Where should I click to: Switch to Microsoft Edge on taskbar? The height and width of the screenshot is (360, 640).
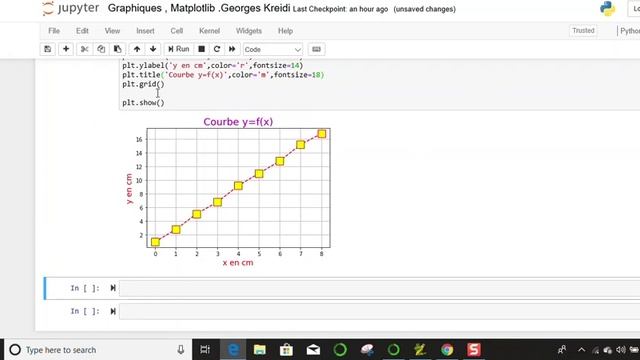point(233,350)
